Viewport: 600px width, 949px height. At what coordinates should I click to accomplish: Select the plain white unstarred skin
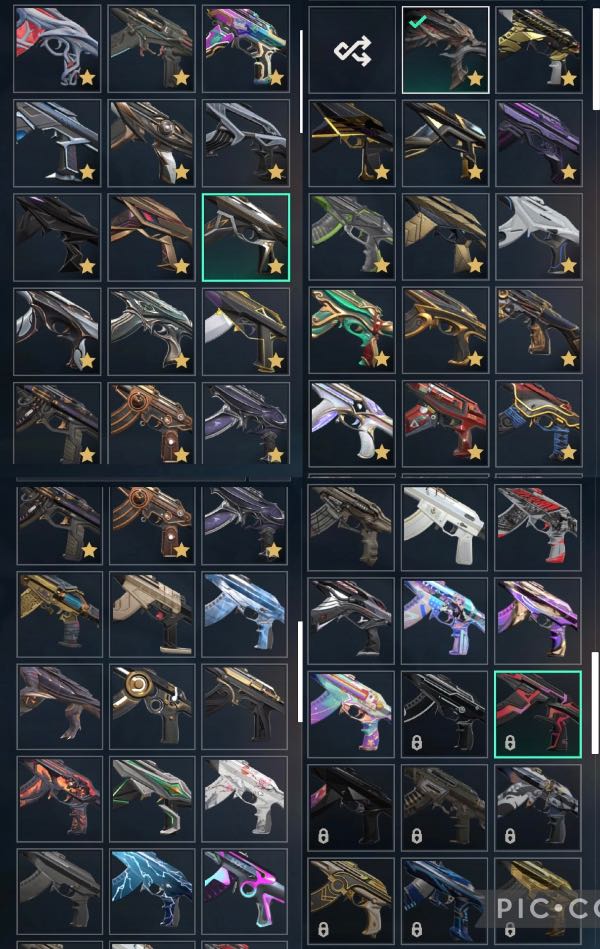445,528
